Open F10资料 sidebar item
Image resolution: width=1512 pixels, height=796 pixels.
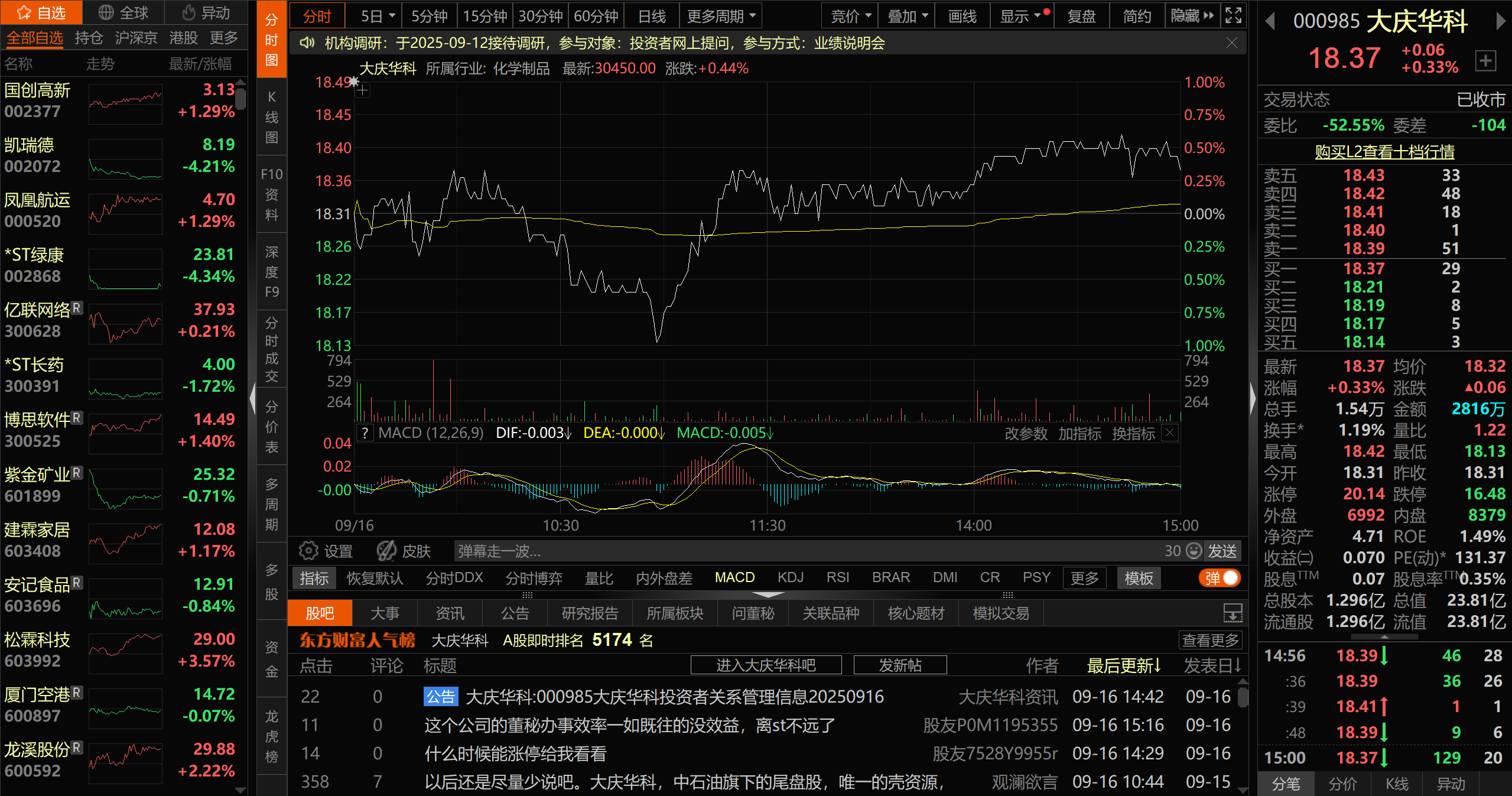[x=272, y=194]
